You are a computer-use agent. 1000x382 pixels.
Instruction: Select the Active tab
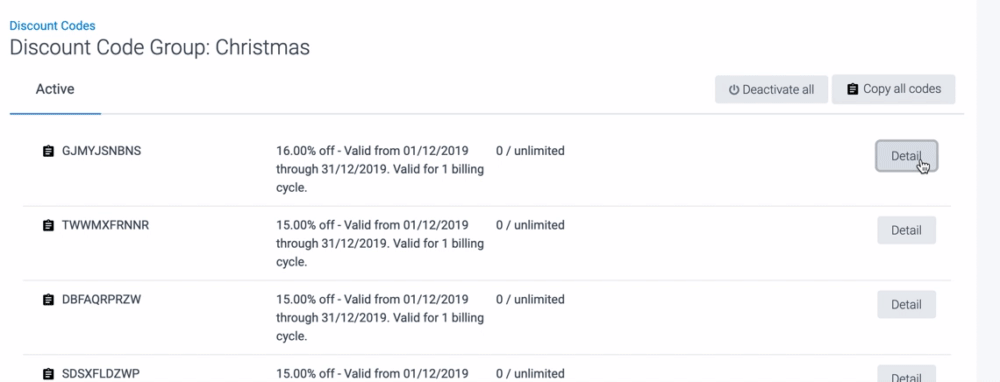pos(55,89)
